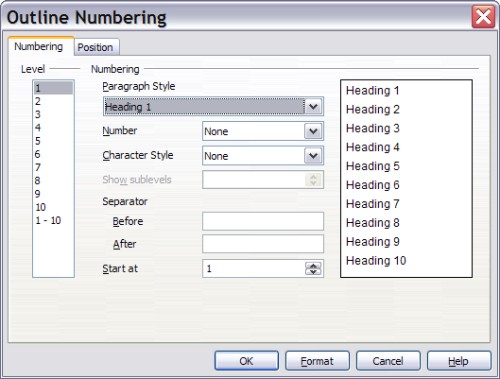The height and width of the screenshot is (379, 500).
Task: Select level 9 in Level list
Action: pyautogui.click(x=53, y=194)
